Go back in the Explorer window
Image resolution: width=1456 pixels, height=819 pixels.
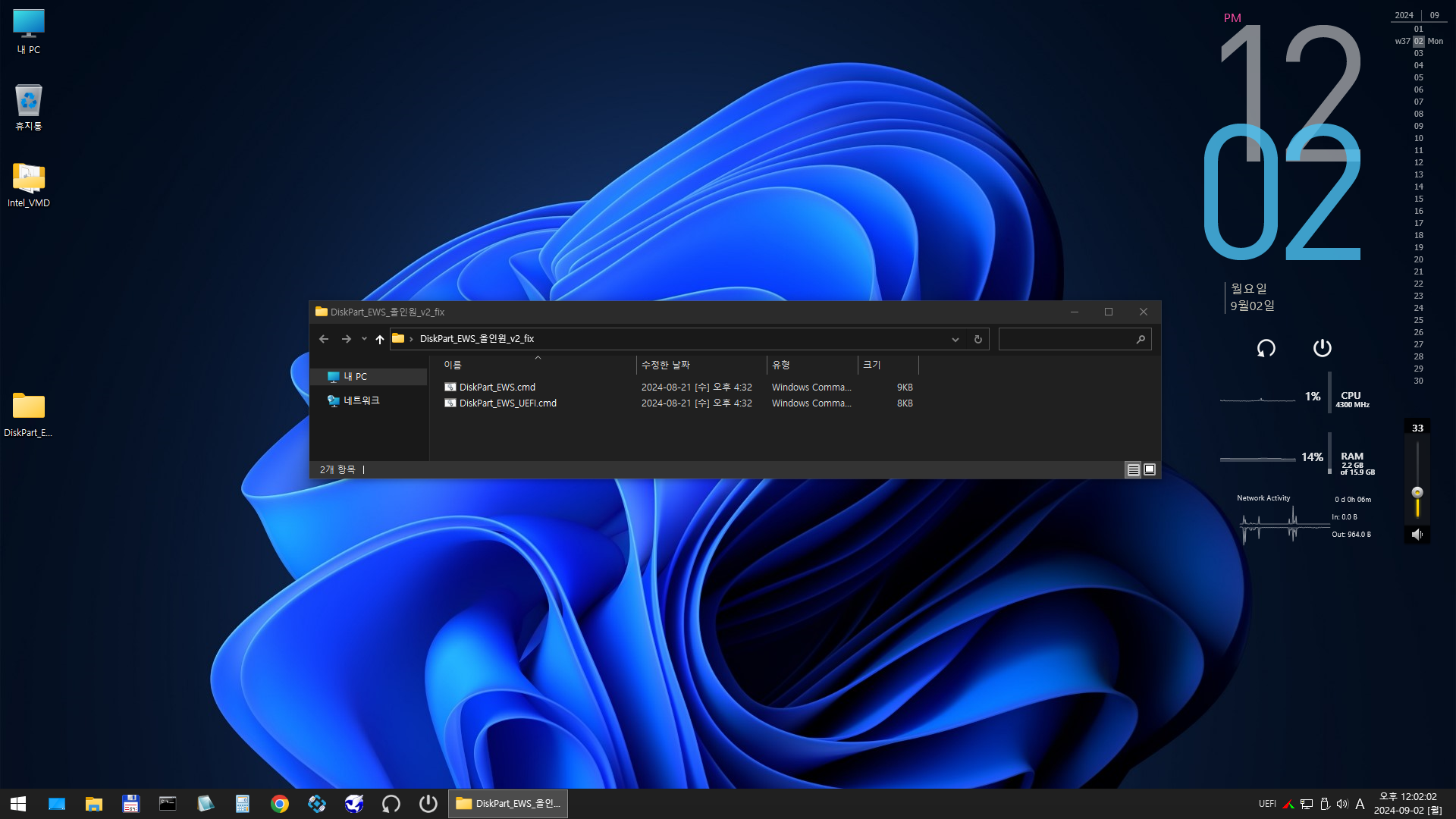coord(324,339)
